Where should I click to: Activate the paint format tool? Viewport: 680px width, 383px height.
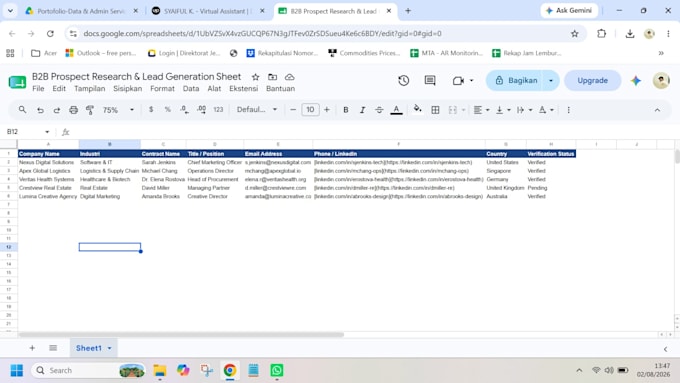[90, 110]
